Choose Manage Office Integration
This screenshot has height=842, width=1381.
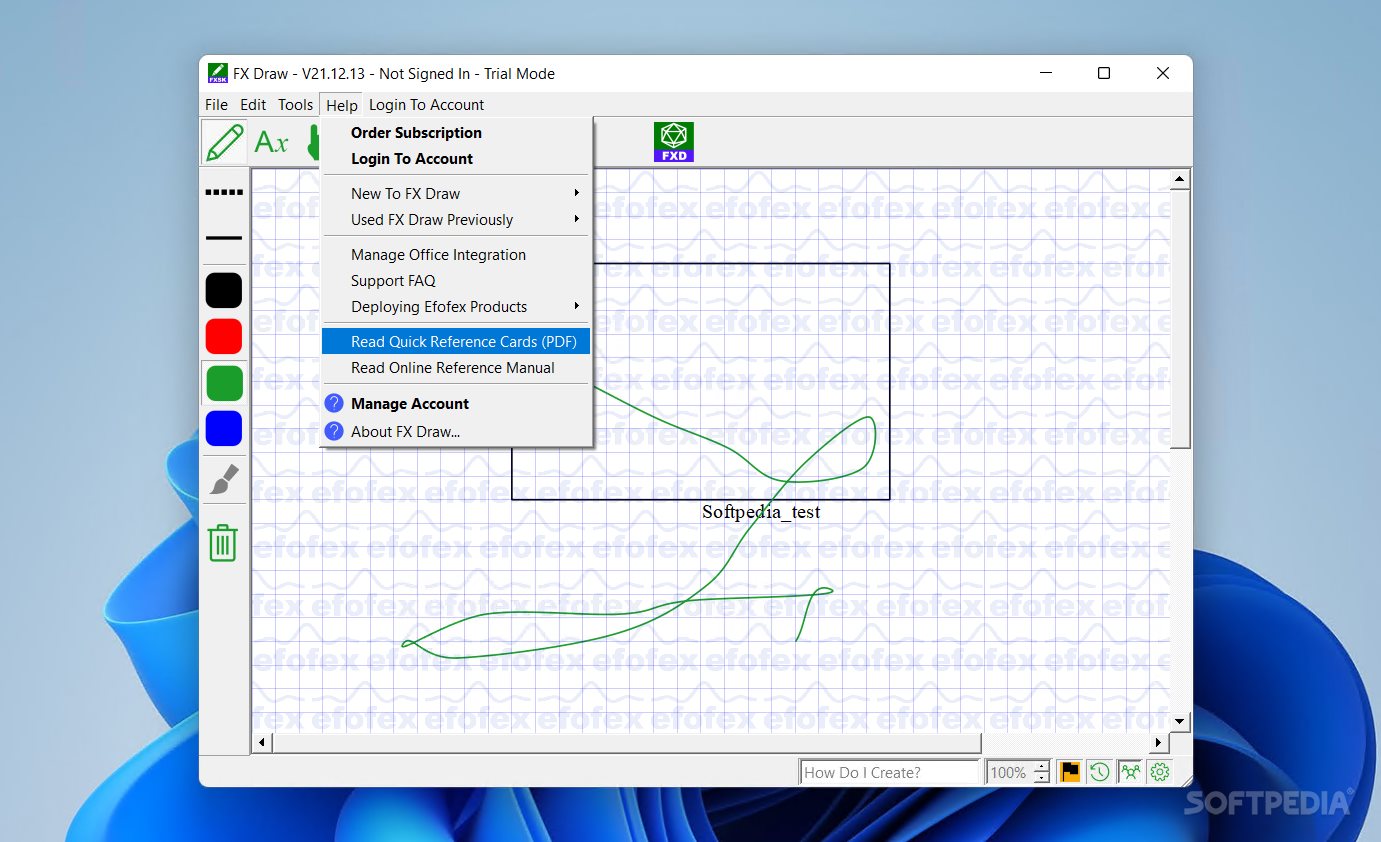pyautogui.click(x=457, y=254)
